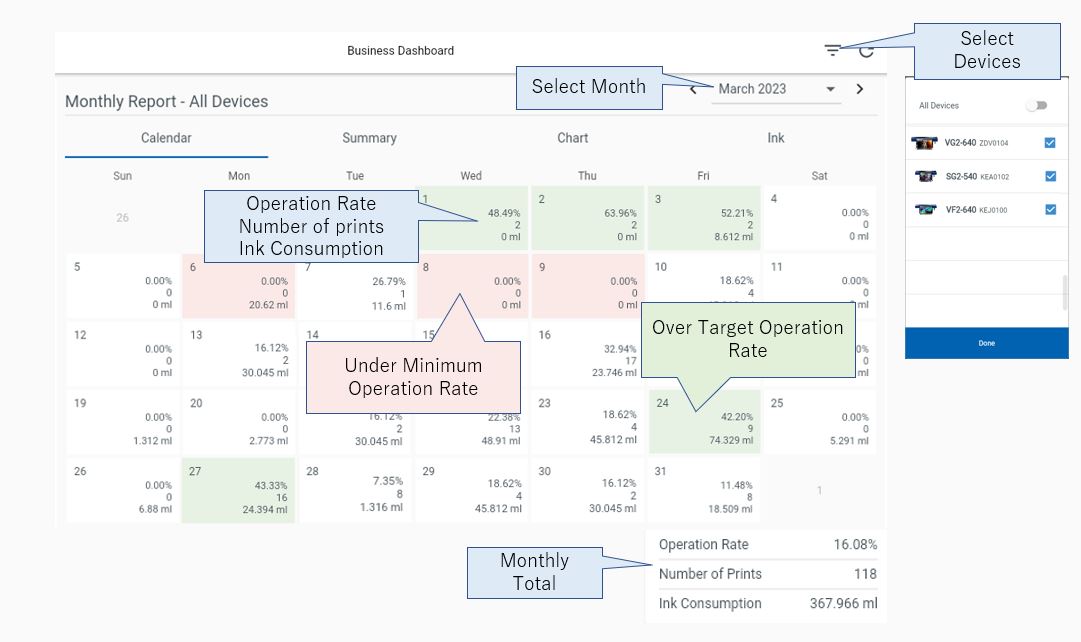Toggle the All Devices switch
The height and width of the screenshot is (642, 1081).
1036,106
